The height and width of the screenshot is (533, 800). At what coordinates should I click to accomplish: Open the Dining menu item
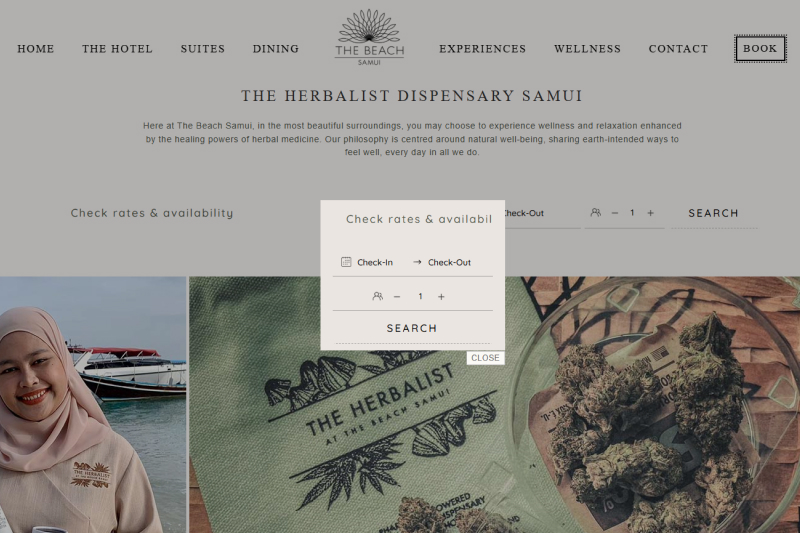(x=276, y=48)
